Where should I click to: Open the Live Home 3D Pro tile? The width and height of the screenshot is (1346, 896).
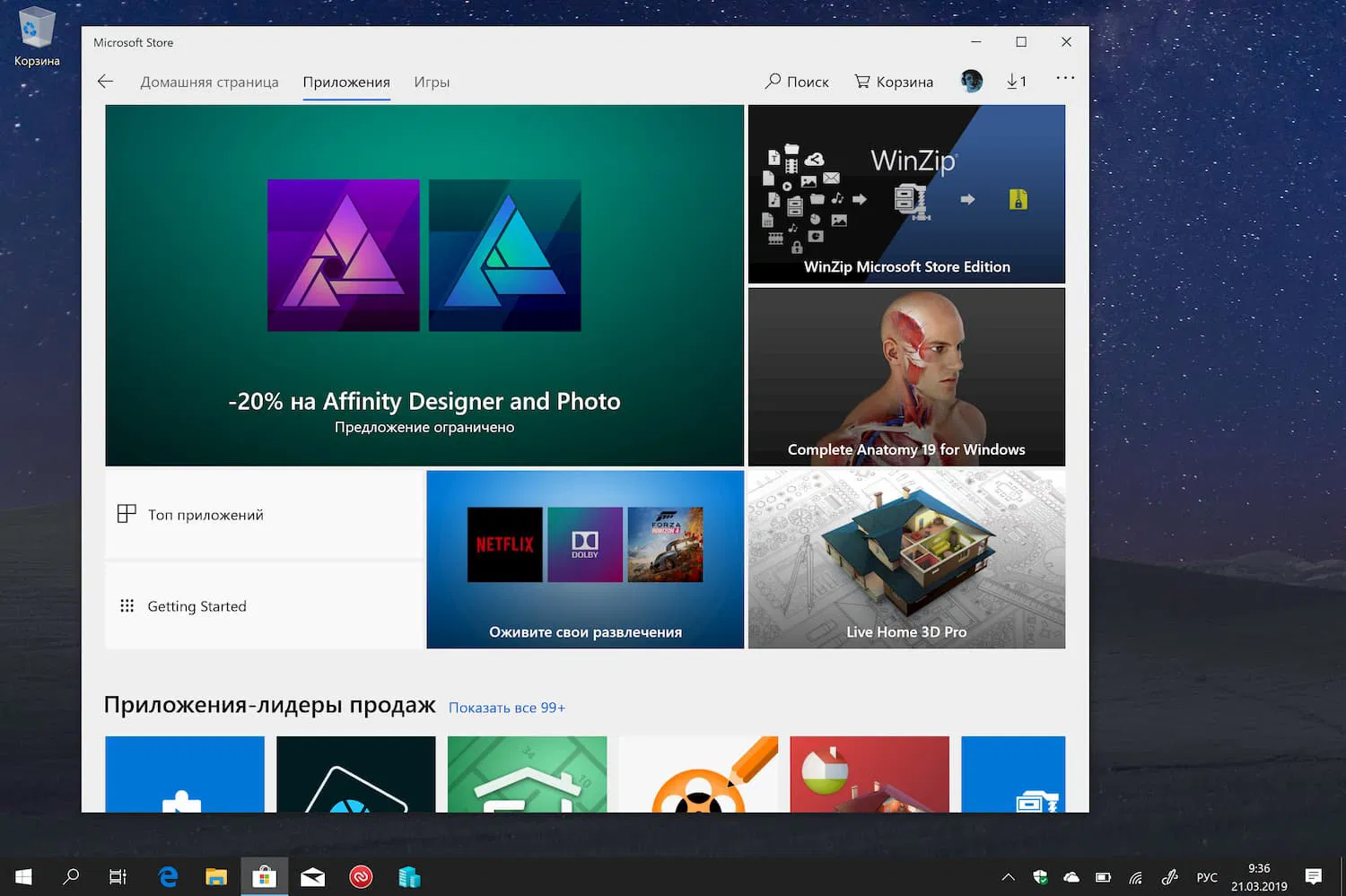(x=905, y=560)
